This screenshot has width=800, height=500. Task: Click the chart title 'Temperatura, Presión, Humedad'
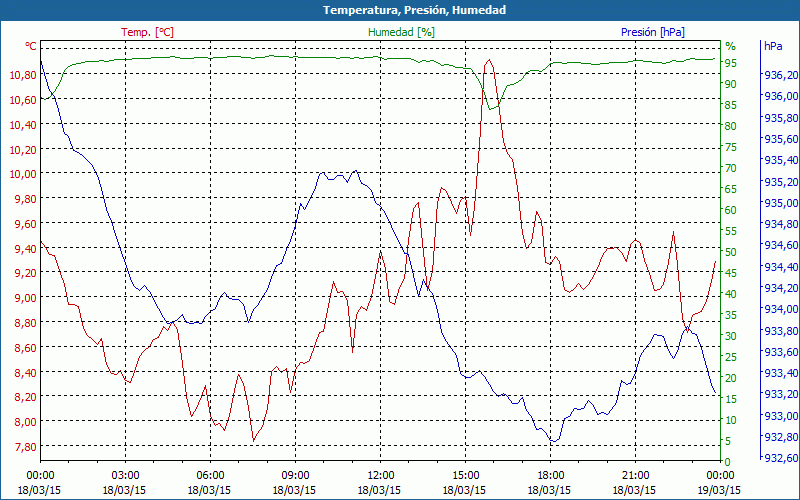click(x=414, y=10)
